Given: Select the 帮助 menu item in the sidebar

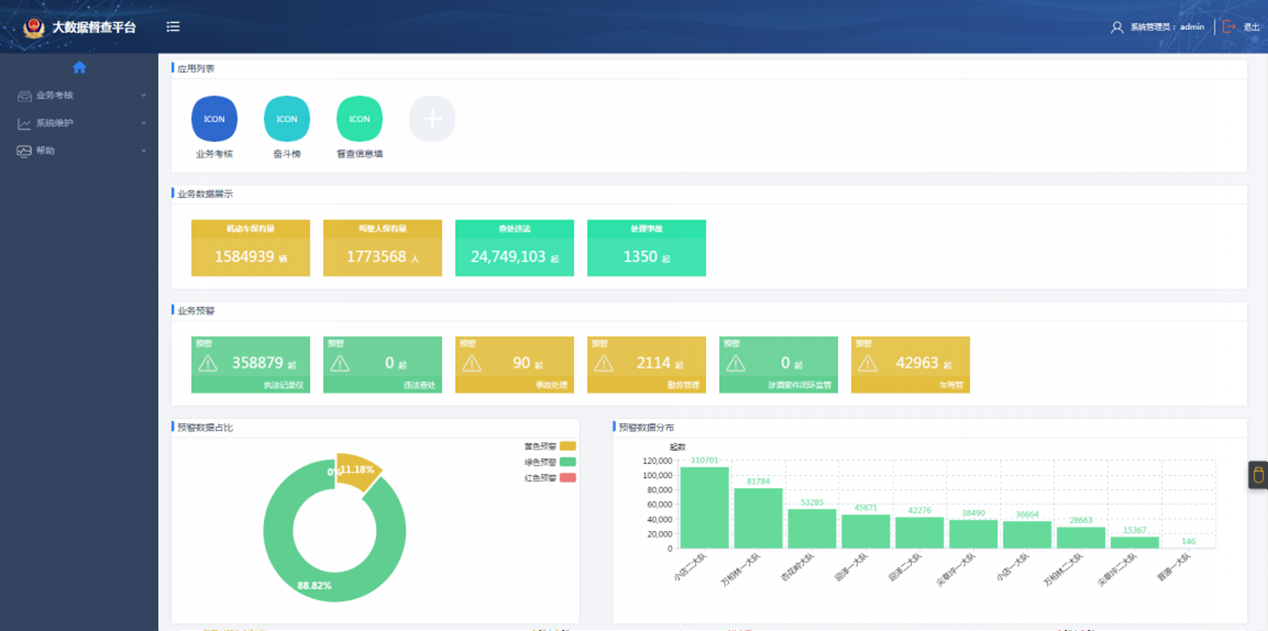Looking at the screenshot, I should (x=45, y=151).
